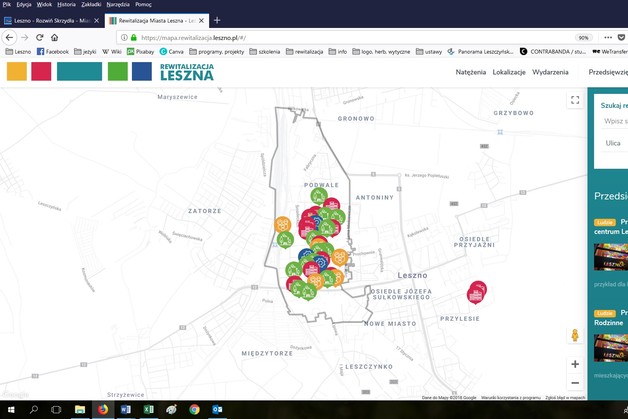Expand the szkolenia bookmark folder
The width and height of the screenshot is (628, 419).
point(265,52)
